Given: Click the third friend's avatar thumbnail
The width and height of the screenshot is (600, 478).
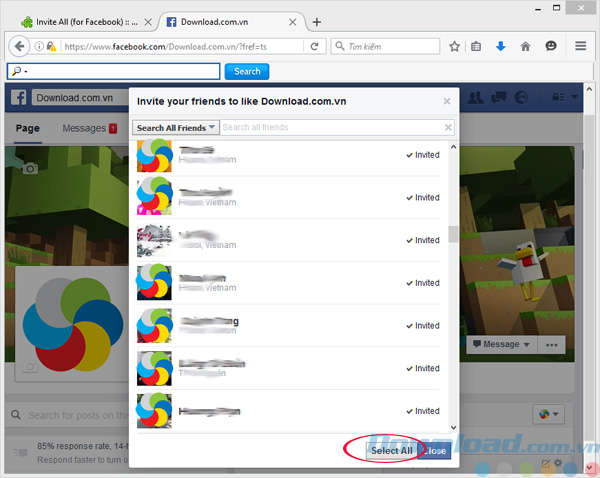Looking at the screenshot, I should [154, 240].
